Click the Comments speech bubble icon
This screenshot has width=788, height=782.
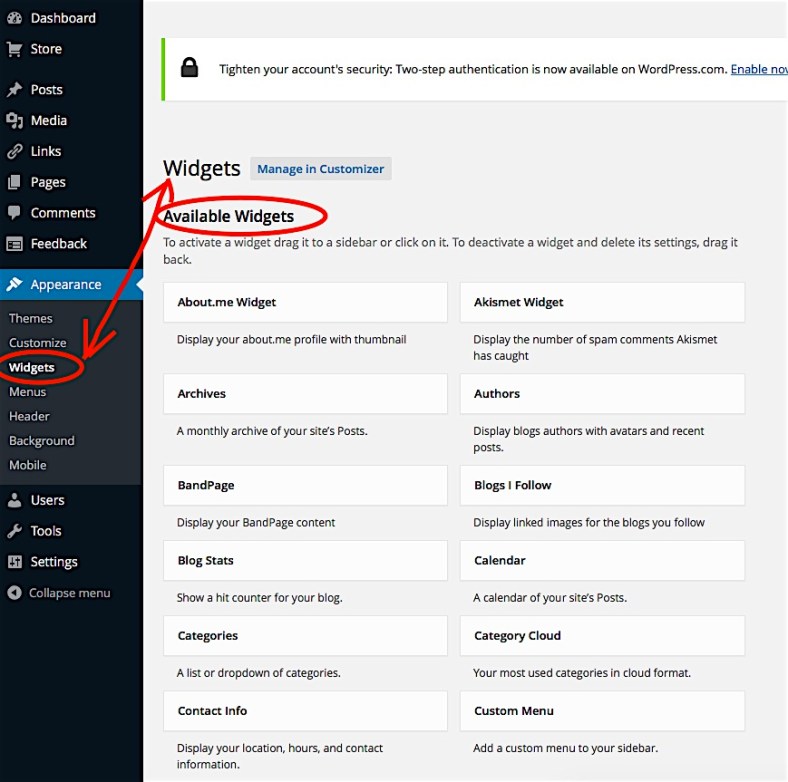(x=14, y=213)
